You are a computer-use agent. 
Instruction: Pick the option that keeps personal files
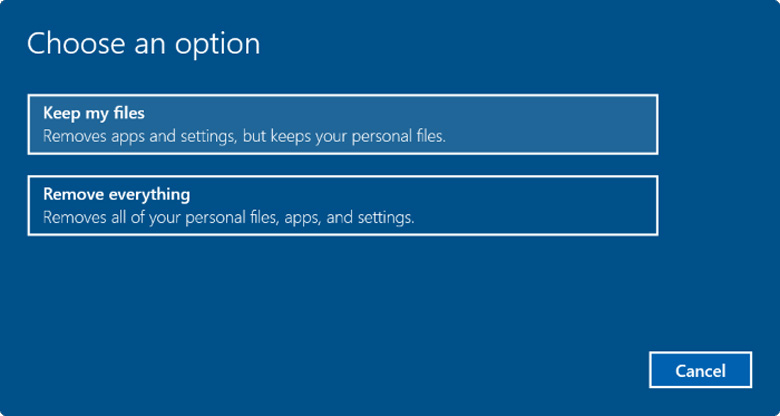coord(342,124)
